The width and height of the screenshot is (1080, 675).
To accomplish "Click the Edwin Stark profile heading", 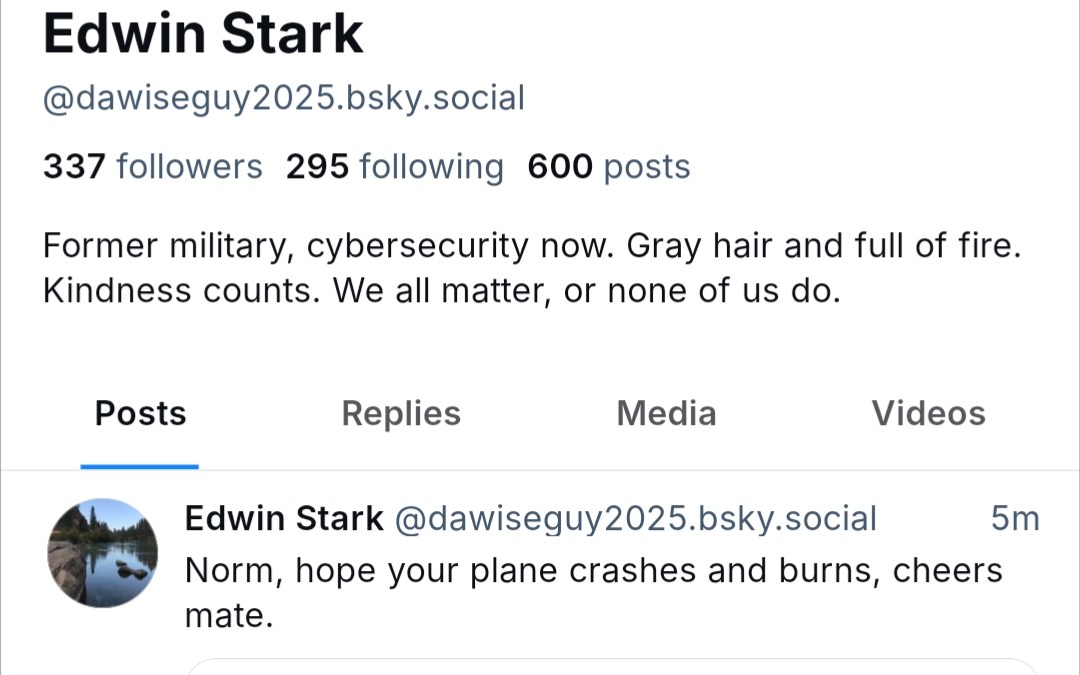I will [x=203, y=34].
